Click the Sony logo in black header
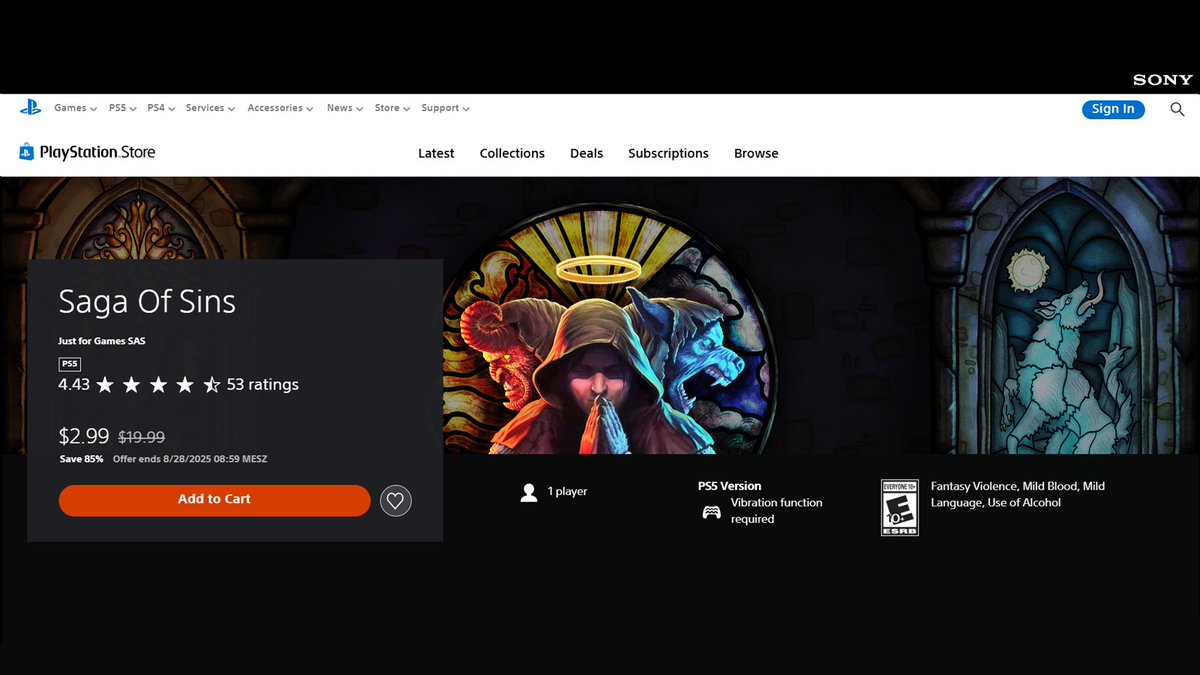 click(x=1163, y=80)
